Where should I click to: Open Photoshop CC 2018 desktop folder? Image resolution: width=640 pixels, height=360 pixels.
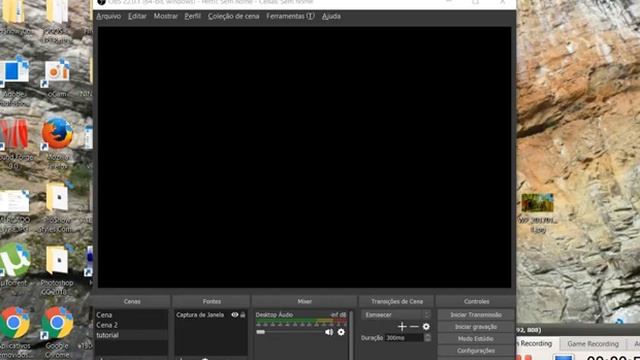[x=57, y=269]
